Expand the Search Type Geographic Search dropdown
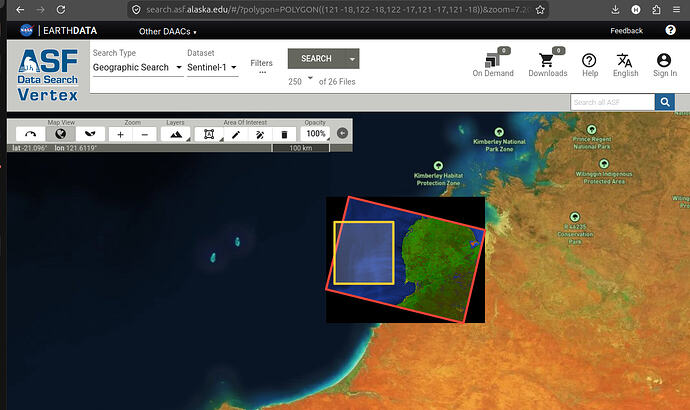Image resolution: width=690 pixels, height=410 pixels. (x=138, y=67)
